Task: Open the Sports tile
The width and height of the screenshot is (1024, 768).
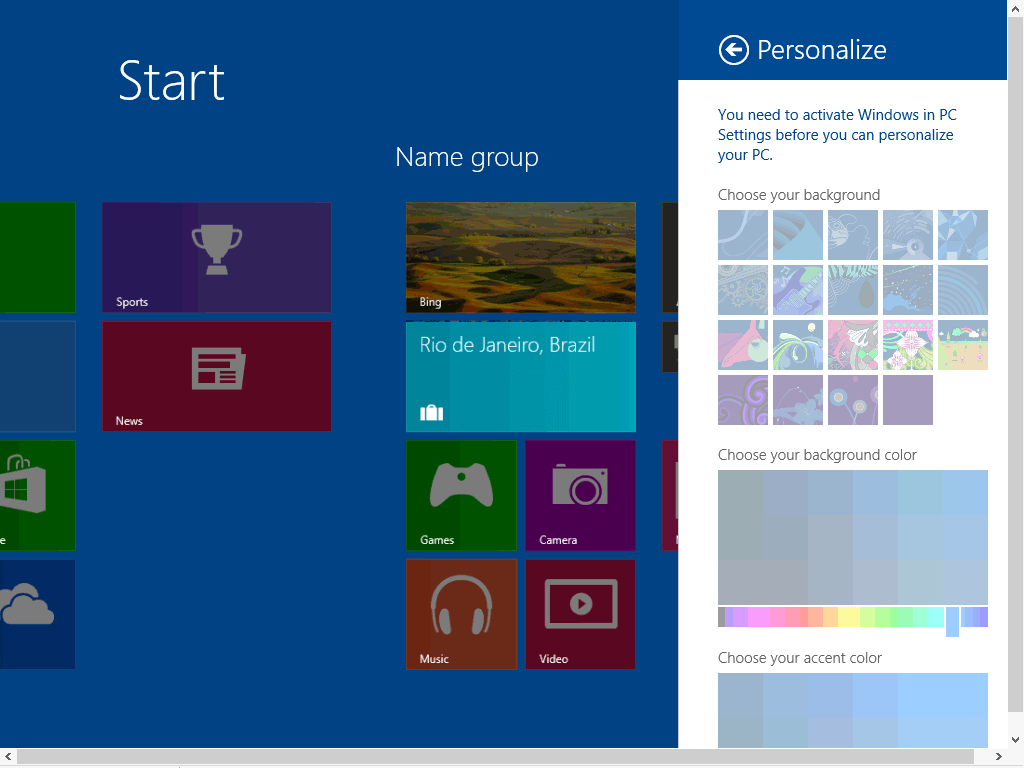Action: pos(217,257)
